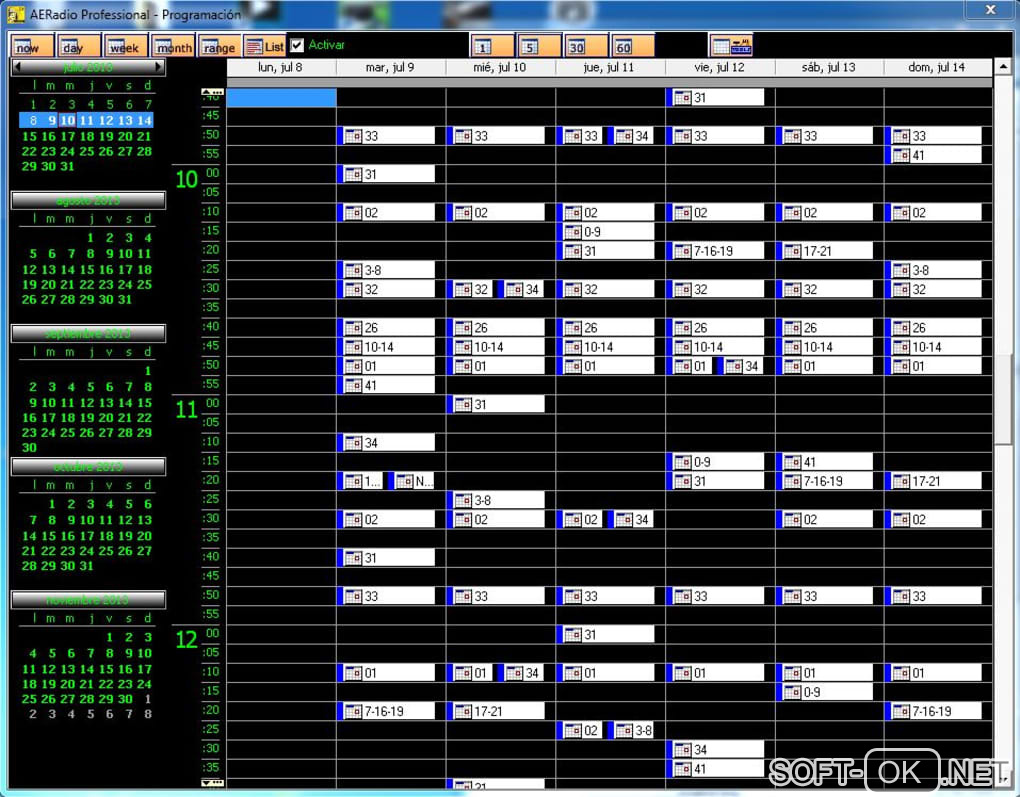Select the 'vie, jul 12' column header
The height and width of the screenshot is (797, 1020).
click(x=719, y=67)
